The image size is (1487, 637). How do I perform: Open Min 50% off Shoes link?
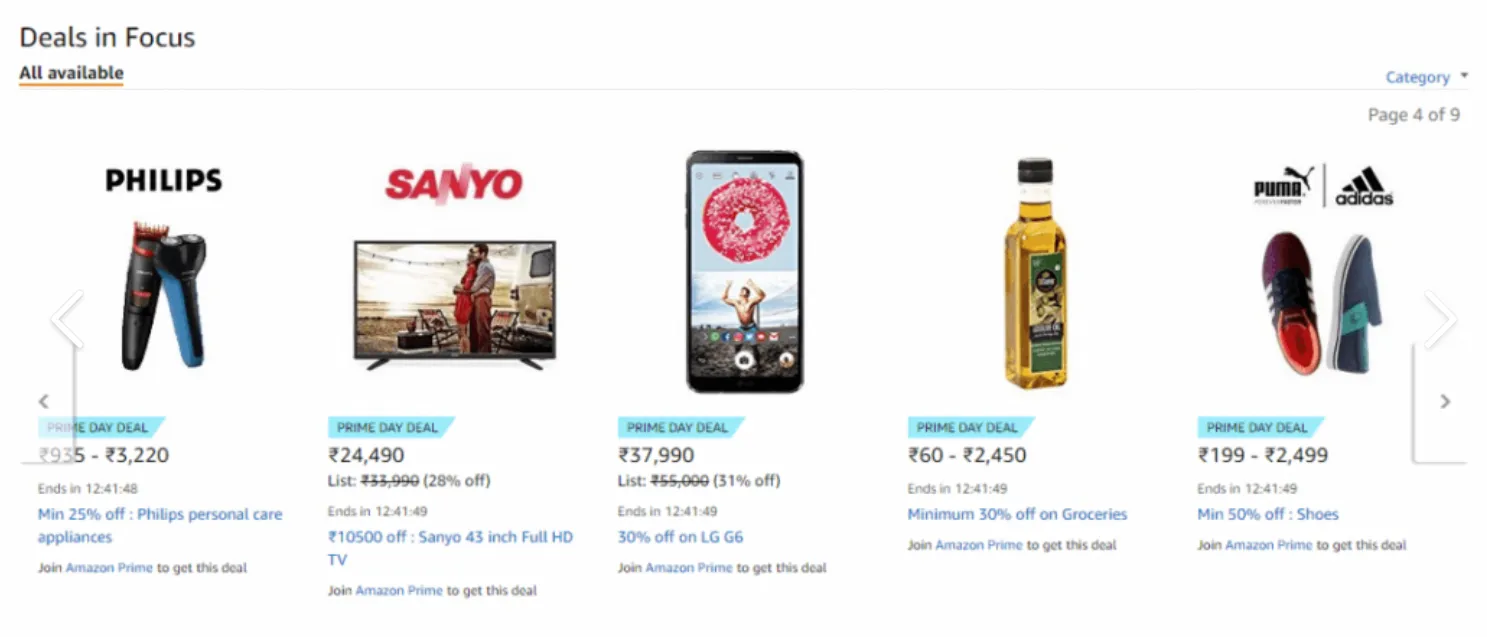(x=1268, y=514)
